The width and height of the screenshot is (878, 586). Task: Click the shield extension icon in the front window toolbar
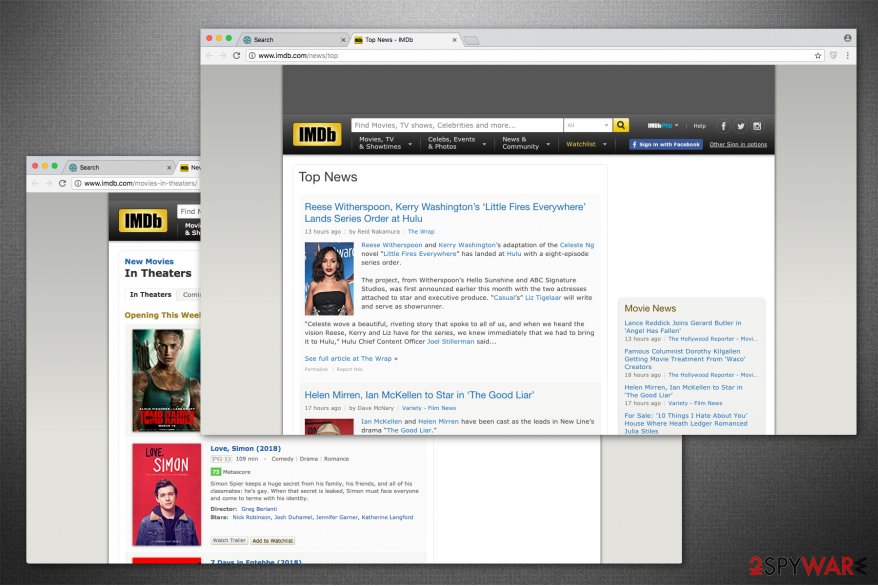pyautogui.click(x=833, y=55)
